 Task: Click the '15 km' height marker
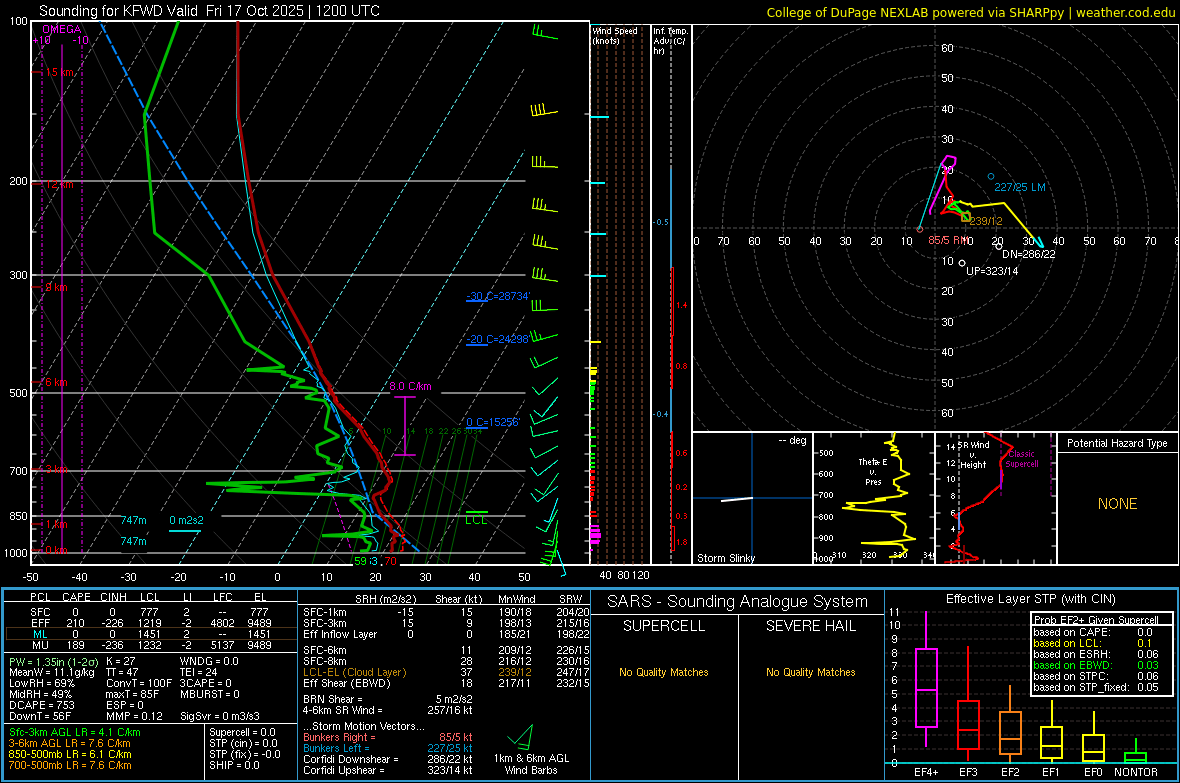point(59,72)
